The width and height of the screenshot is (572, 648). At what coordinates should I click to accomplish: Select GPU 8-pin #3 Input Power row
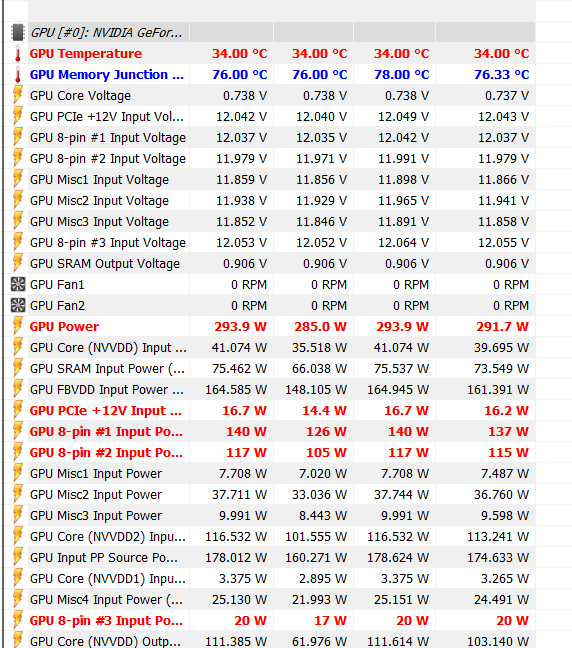(269, 620)
